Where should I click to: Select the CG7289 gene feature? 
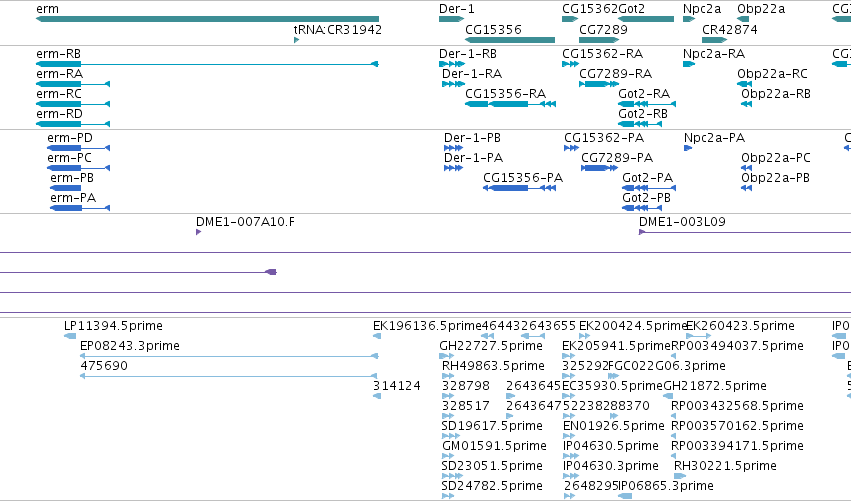[x=599, y=40]
